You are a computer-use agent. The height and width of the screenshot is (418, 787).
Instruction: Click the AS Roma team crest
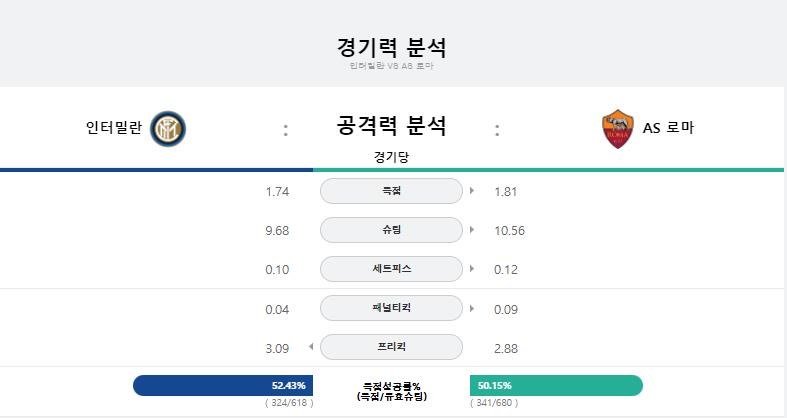click(617, 129)
